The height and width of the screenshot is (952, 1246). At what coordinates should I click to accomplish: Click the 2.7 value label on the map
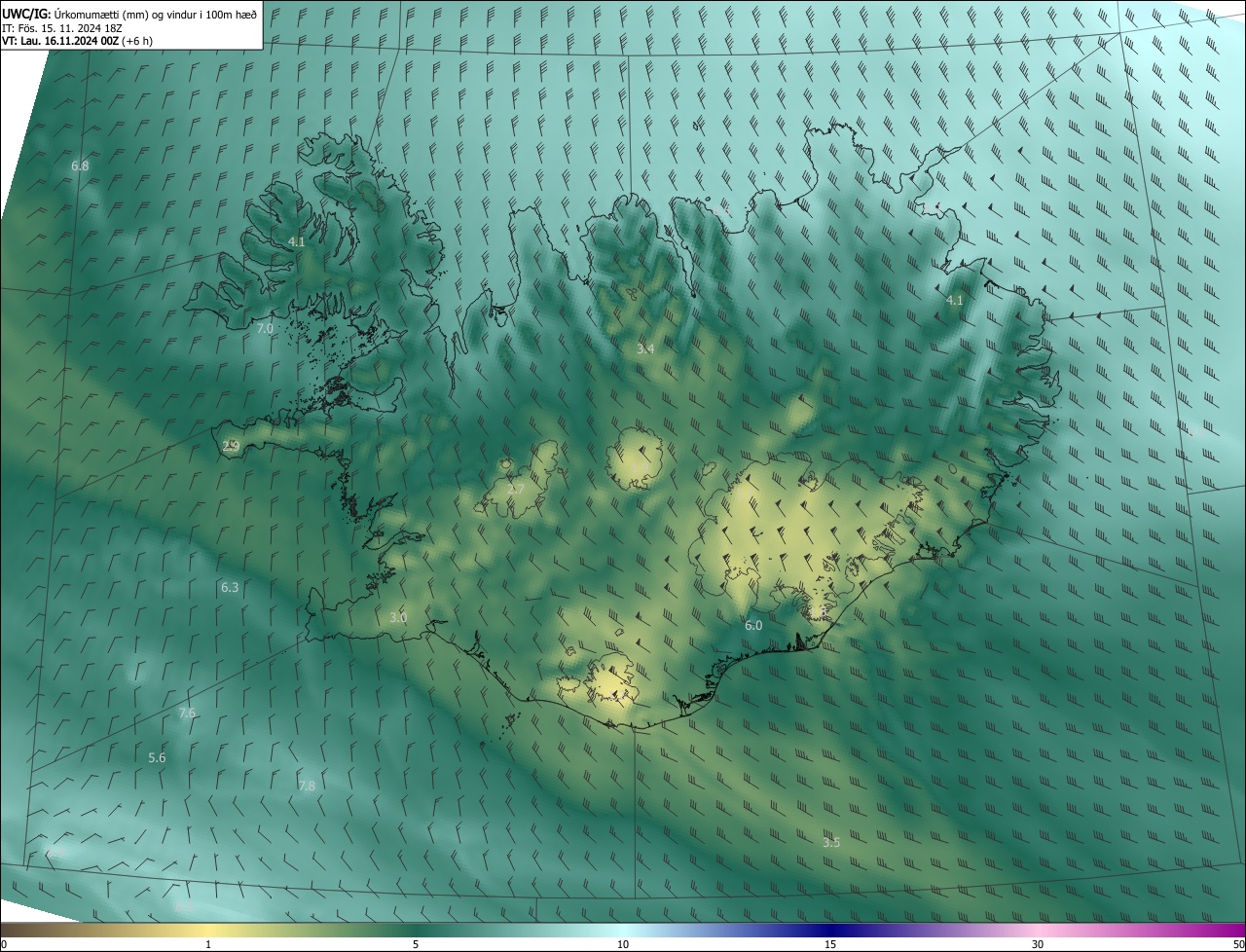point(516,489)
